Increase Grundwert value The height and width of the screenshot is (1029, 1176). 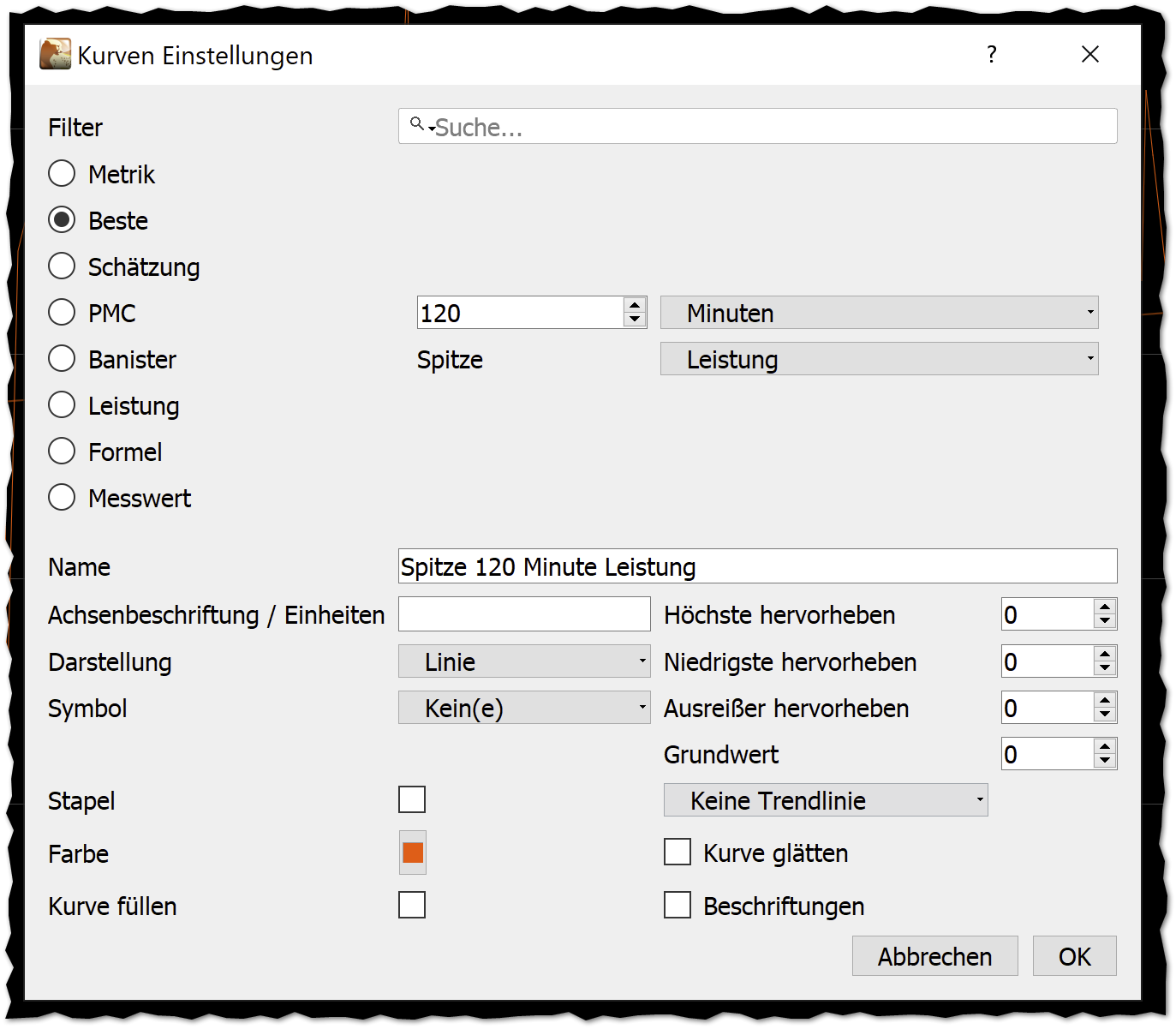1105,746
